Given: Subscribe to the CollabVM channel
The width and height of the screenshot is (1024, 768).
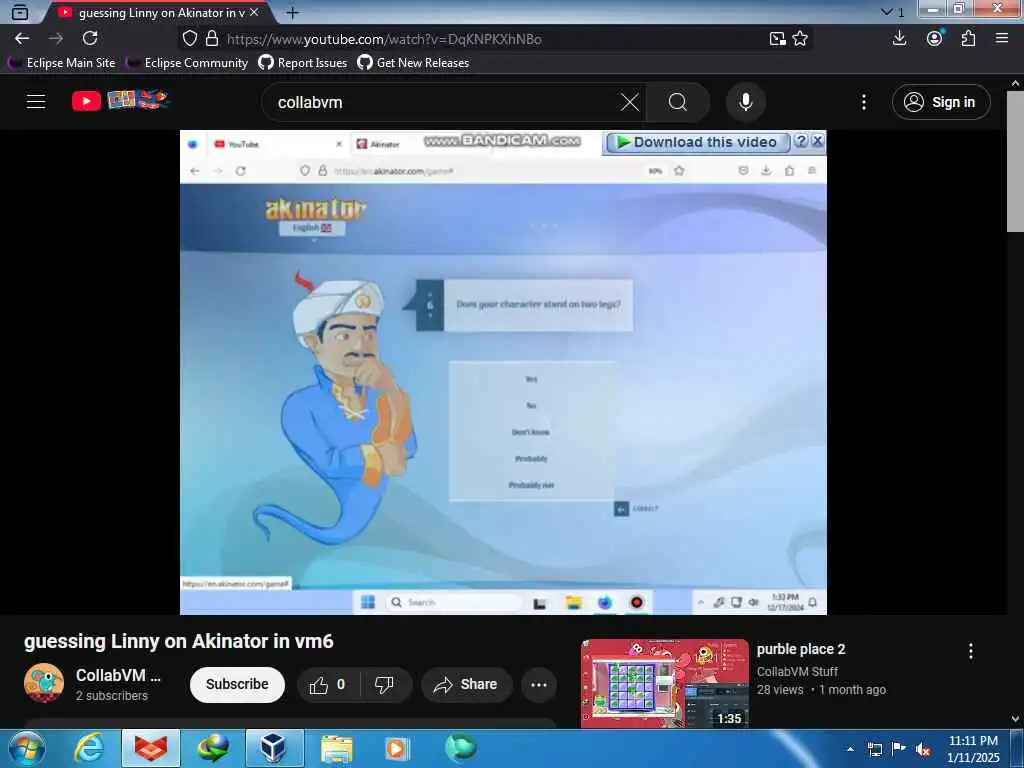Looking at the screenshot, I should 237,684.
